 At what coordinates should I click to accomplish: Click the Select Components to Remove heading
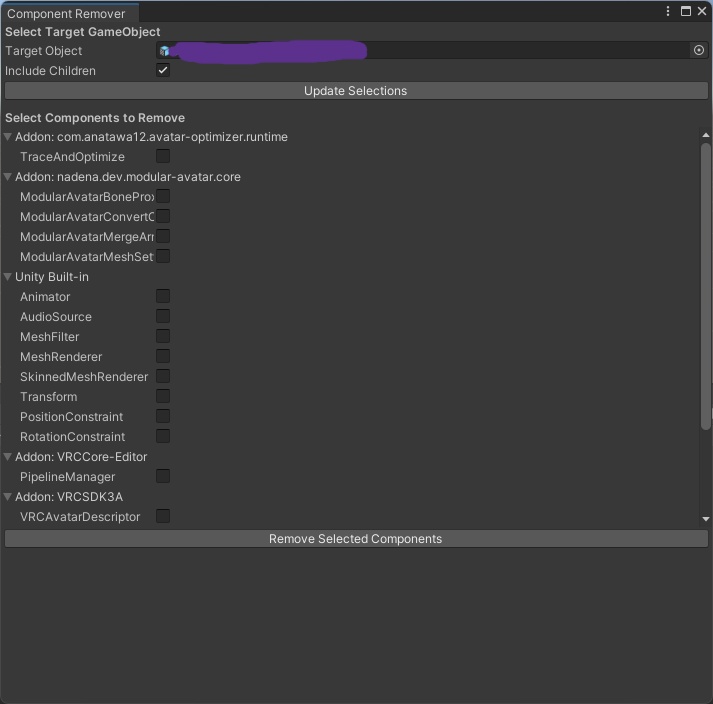[x=95, y=118]
